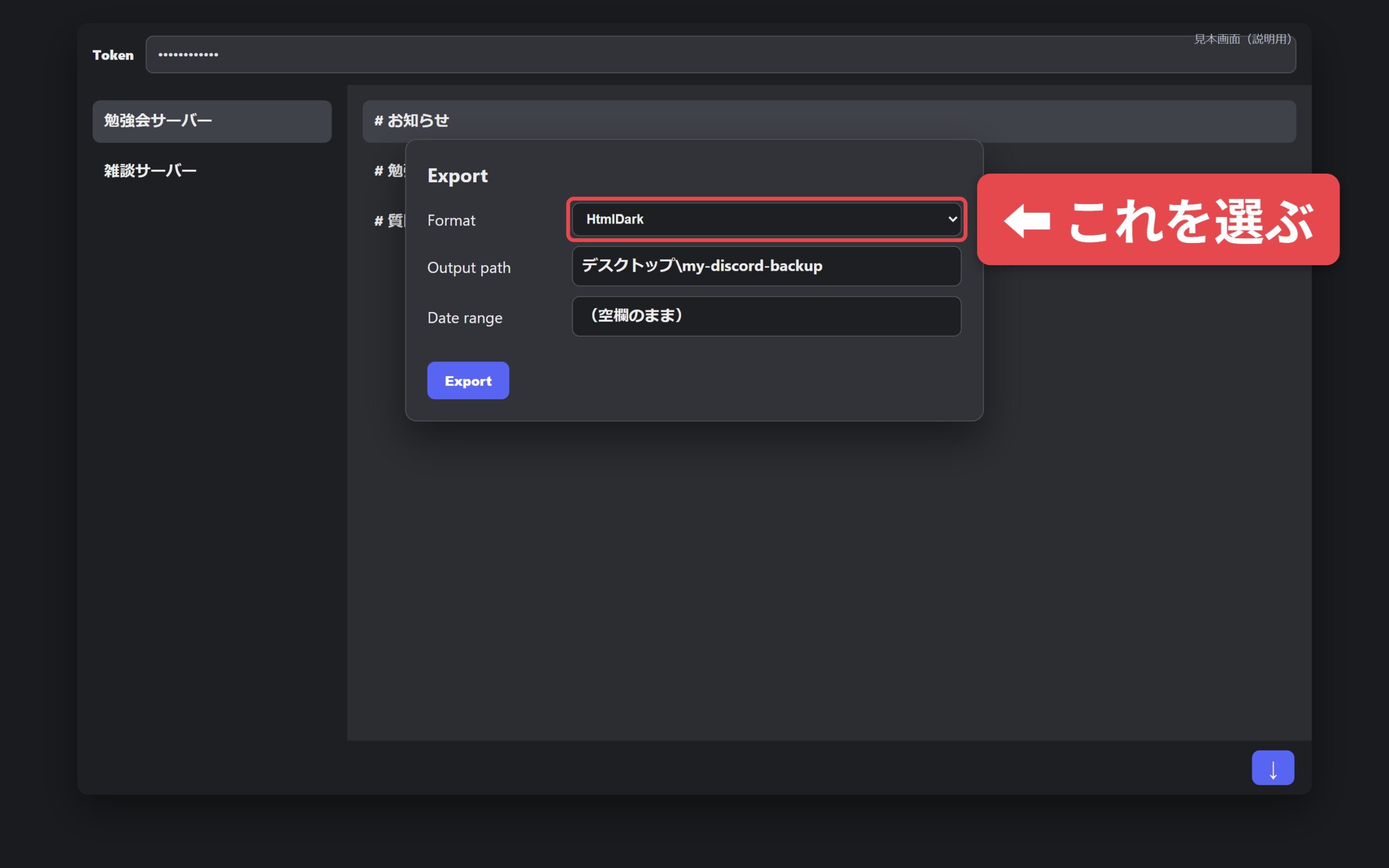Click the Output path field
Image resolution: width=1389 pixels, height=868 pixels.
766,266
